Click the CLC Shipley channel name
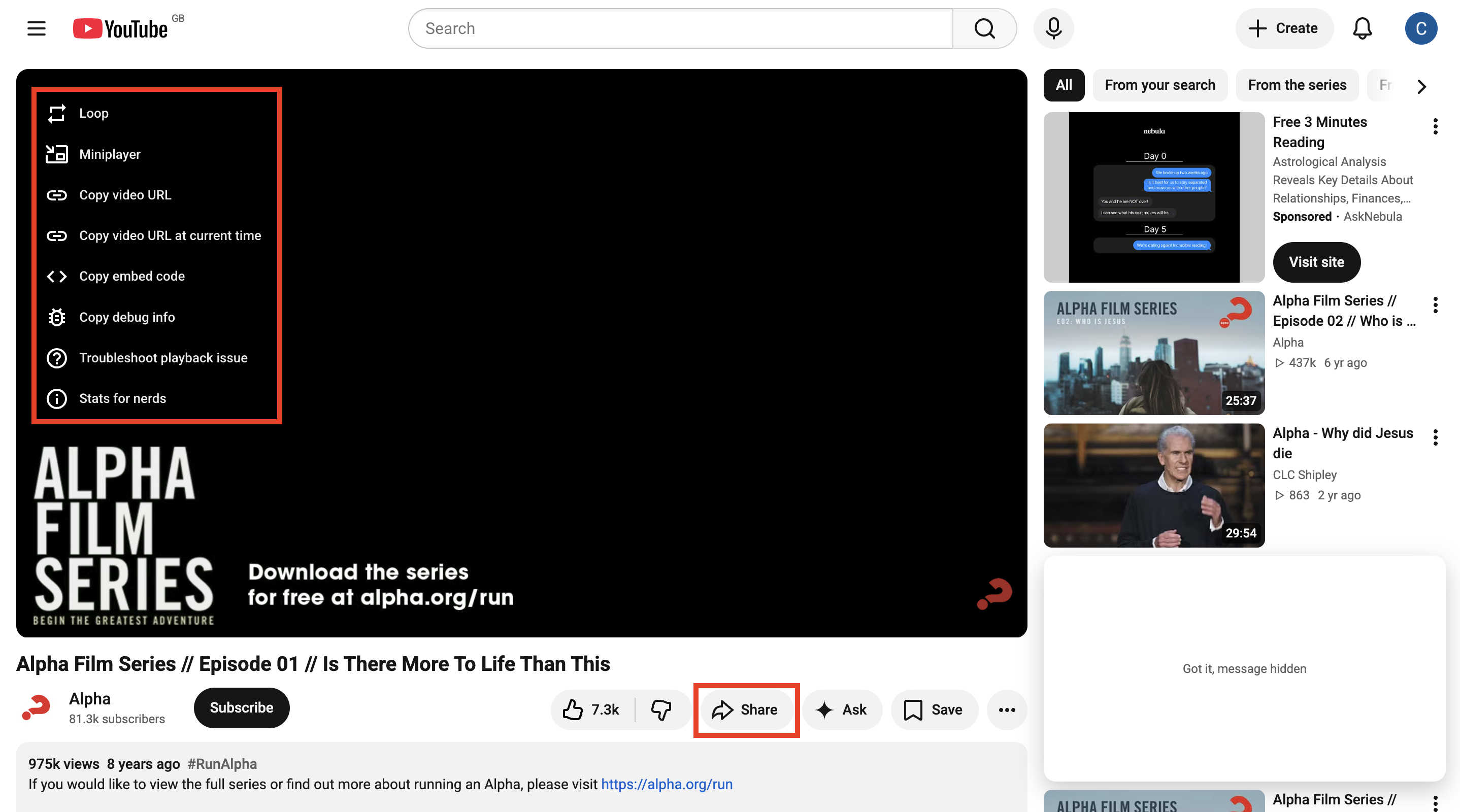The height and width of the screenshot is (812, 1460). tap(1304, 475)
